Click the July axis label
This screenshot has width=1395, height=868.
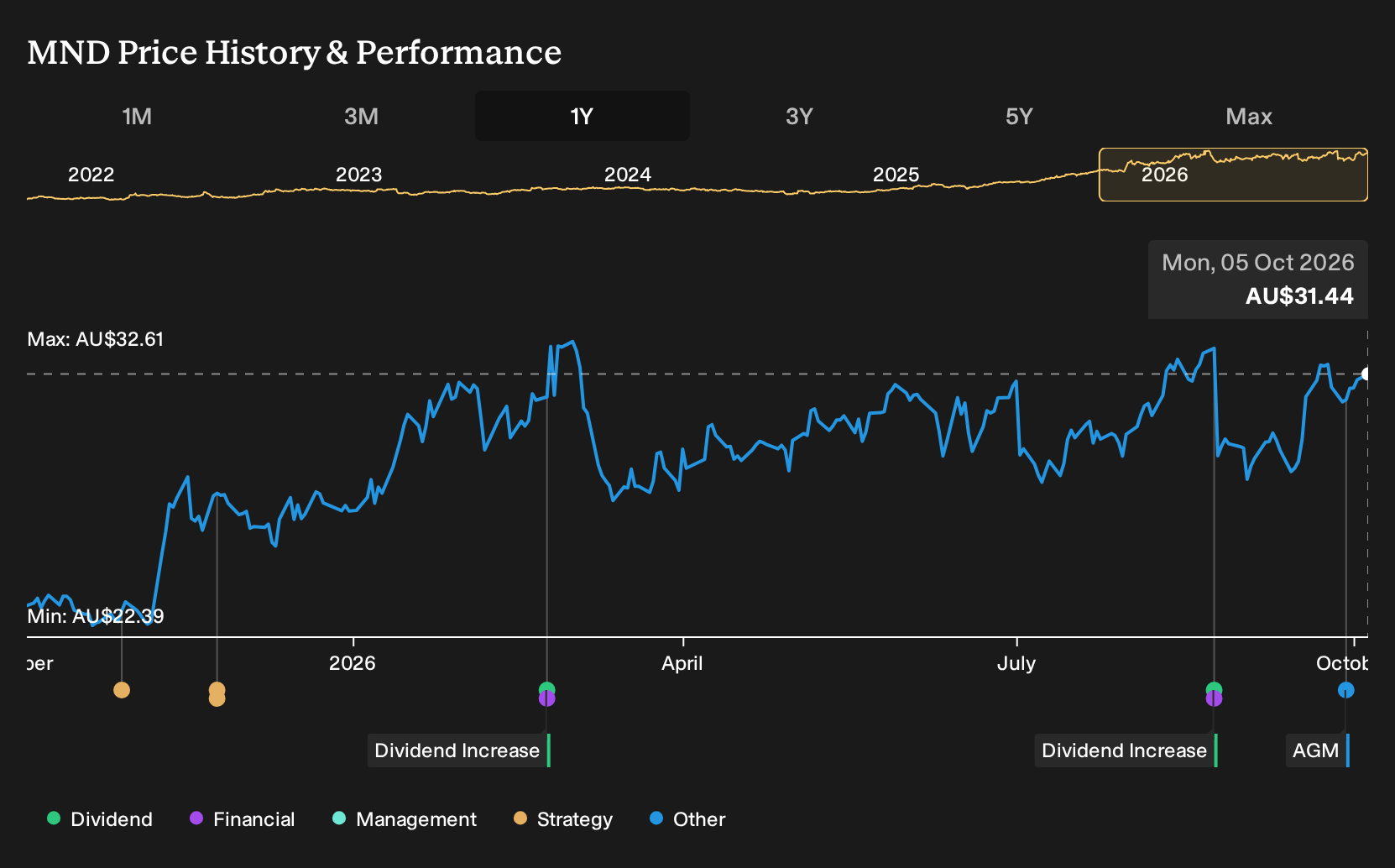tap(1016, 663)
